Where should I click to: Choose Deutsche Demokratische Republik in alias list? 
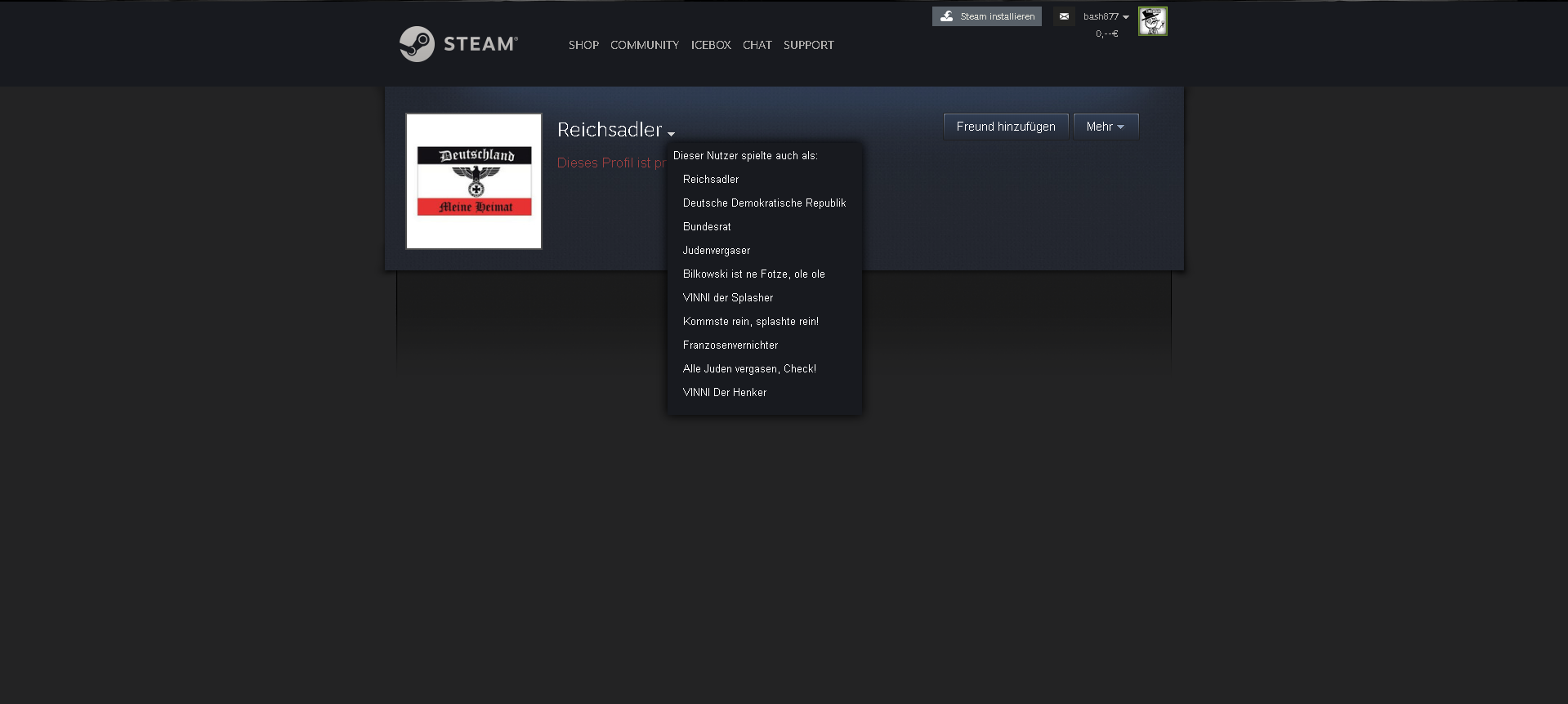pos(764,203)
